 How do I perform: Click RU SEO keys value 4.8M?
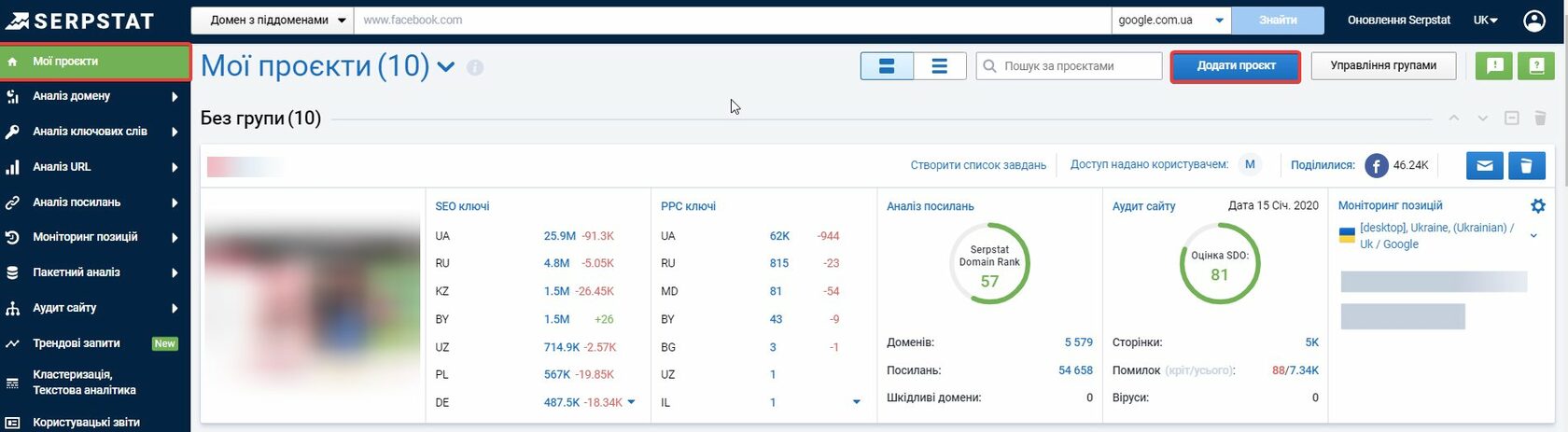tap(557, 263)
